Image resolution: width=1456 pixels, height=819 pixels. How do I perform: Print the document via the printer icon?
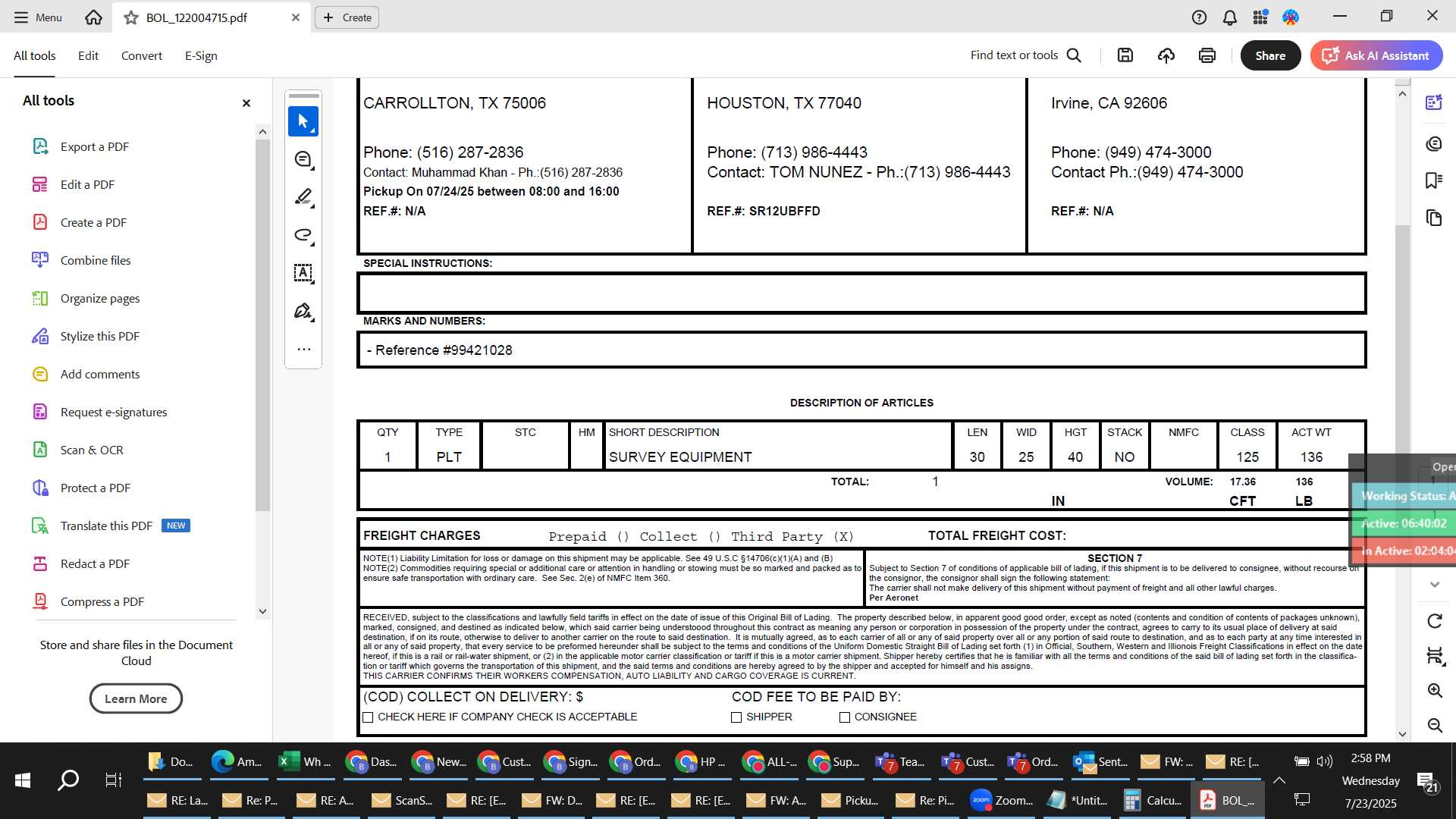pos(1207,55)
